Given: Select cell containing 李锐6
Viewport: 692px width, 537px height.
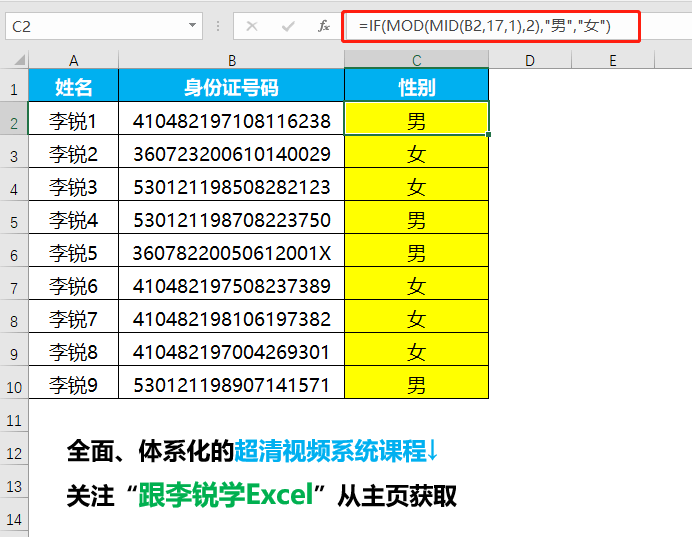Looking at the screenshot, I should (74, 284).
